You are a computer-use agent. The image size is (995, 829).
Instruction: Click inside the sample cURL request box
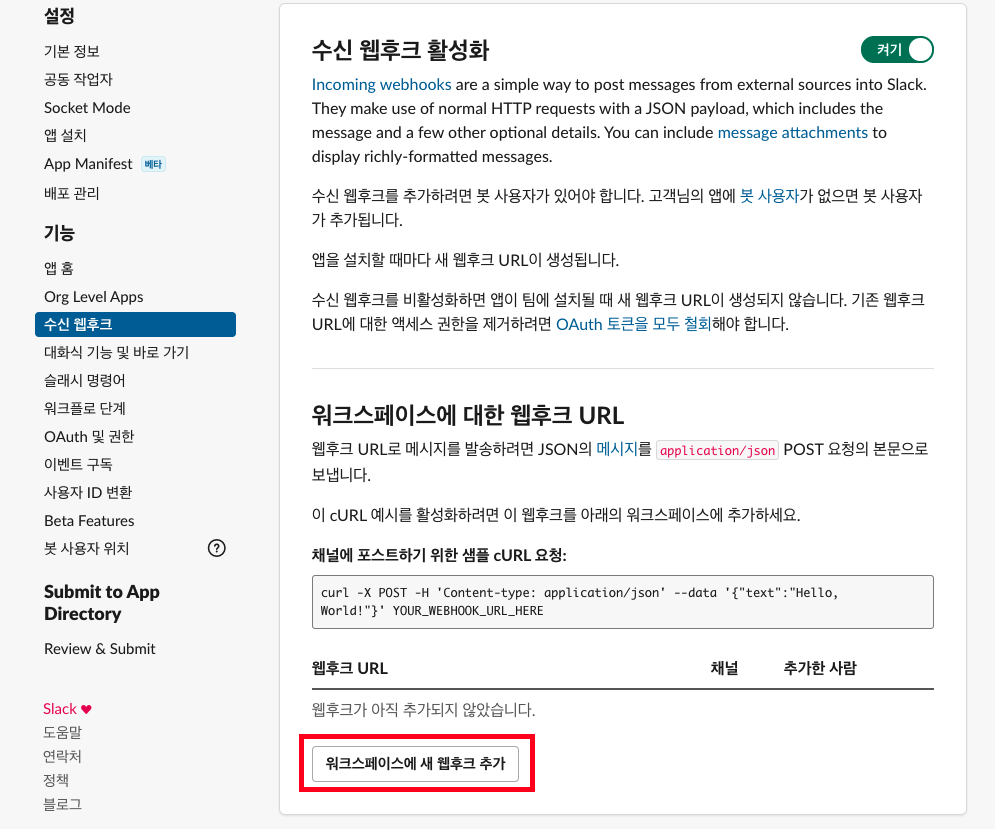tap(623, 602)
